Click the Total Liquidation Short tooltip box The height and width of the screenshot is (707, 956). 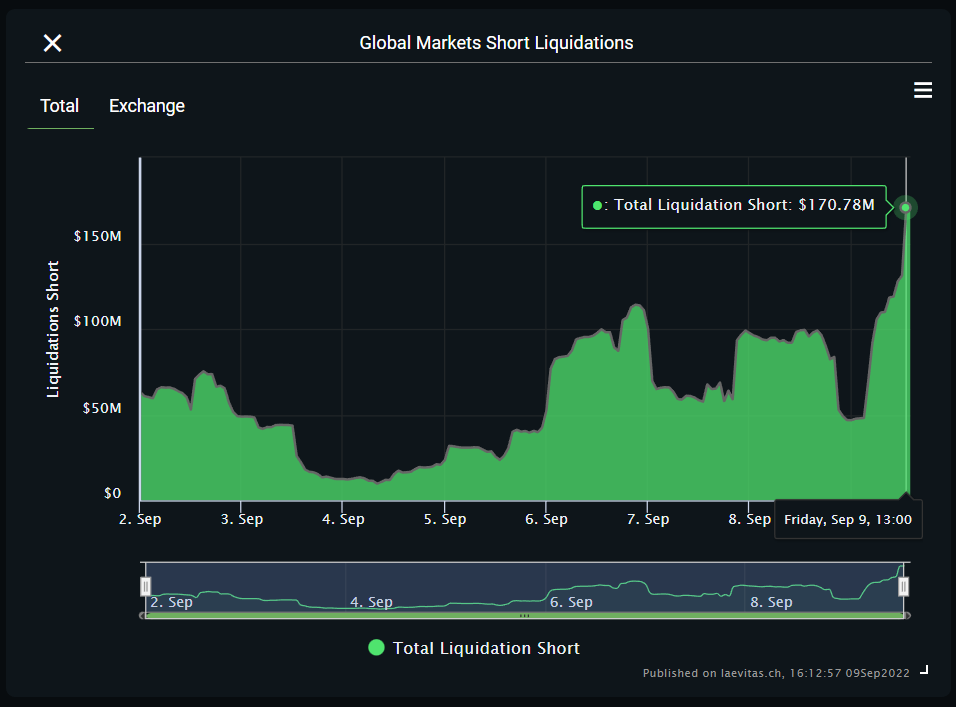coord(734,207)
